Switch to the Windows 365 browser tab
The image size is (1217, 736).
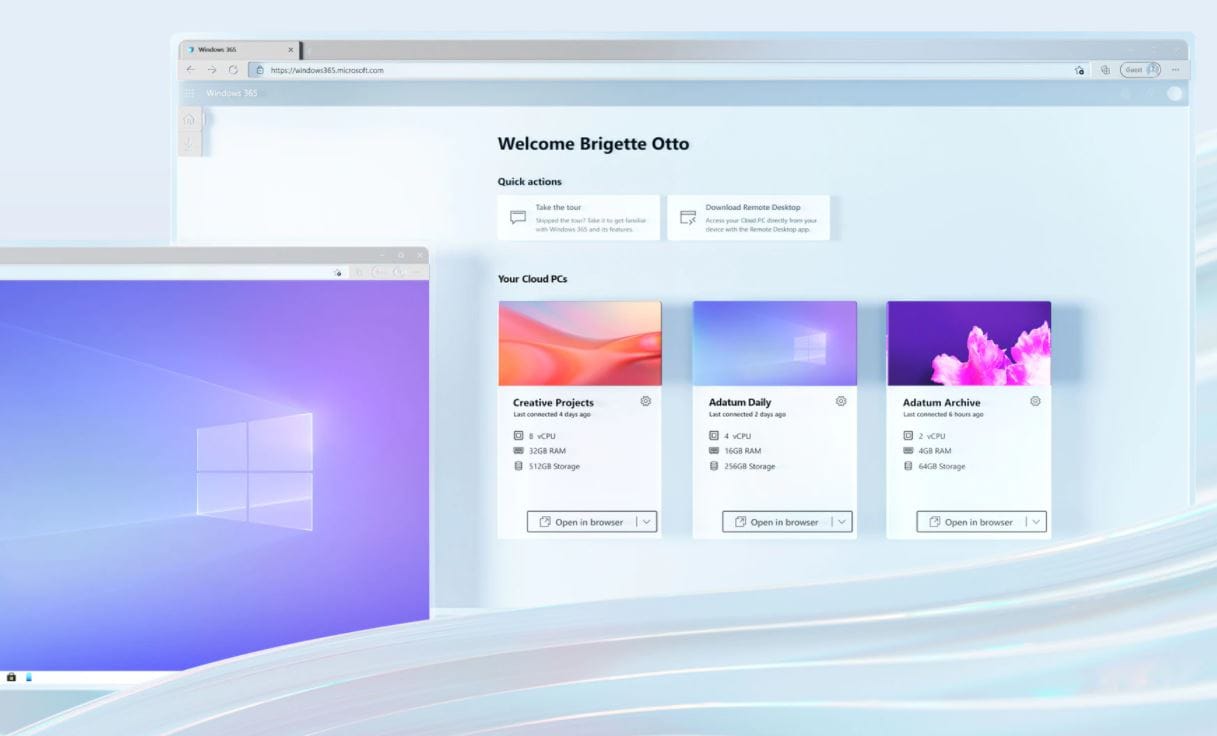point(237,49)
